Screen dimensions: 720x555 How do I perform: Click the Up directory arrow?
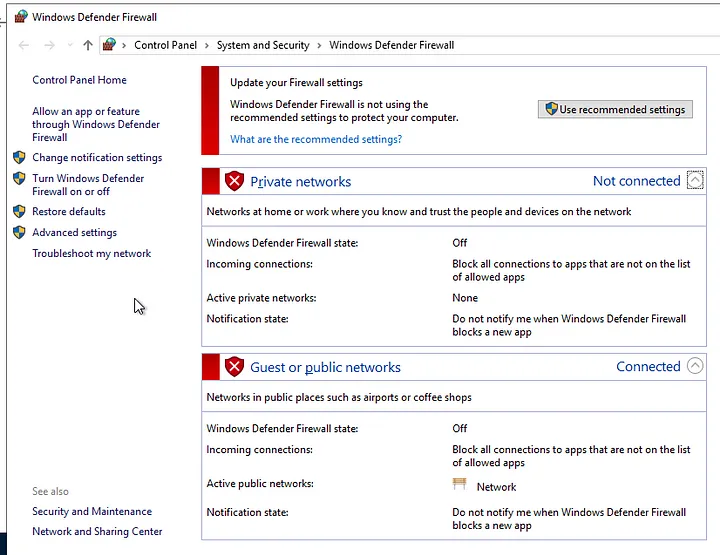[x=88, y=45]
